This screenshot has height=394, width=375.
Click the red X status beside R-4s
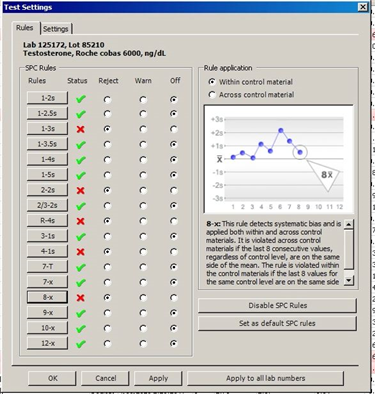tap(80, 221)
